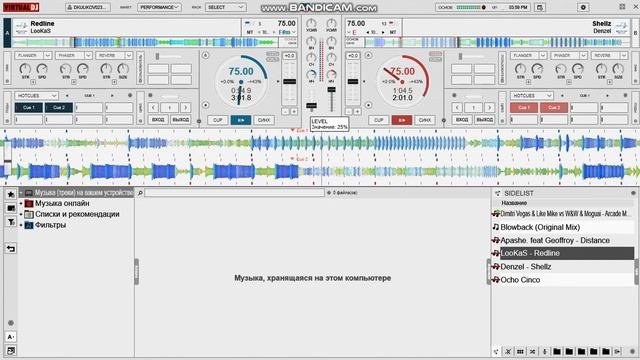Click deck A Reverb SIZE knob
Screen dimensions: 640x360
coord(123,69)
